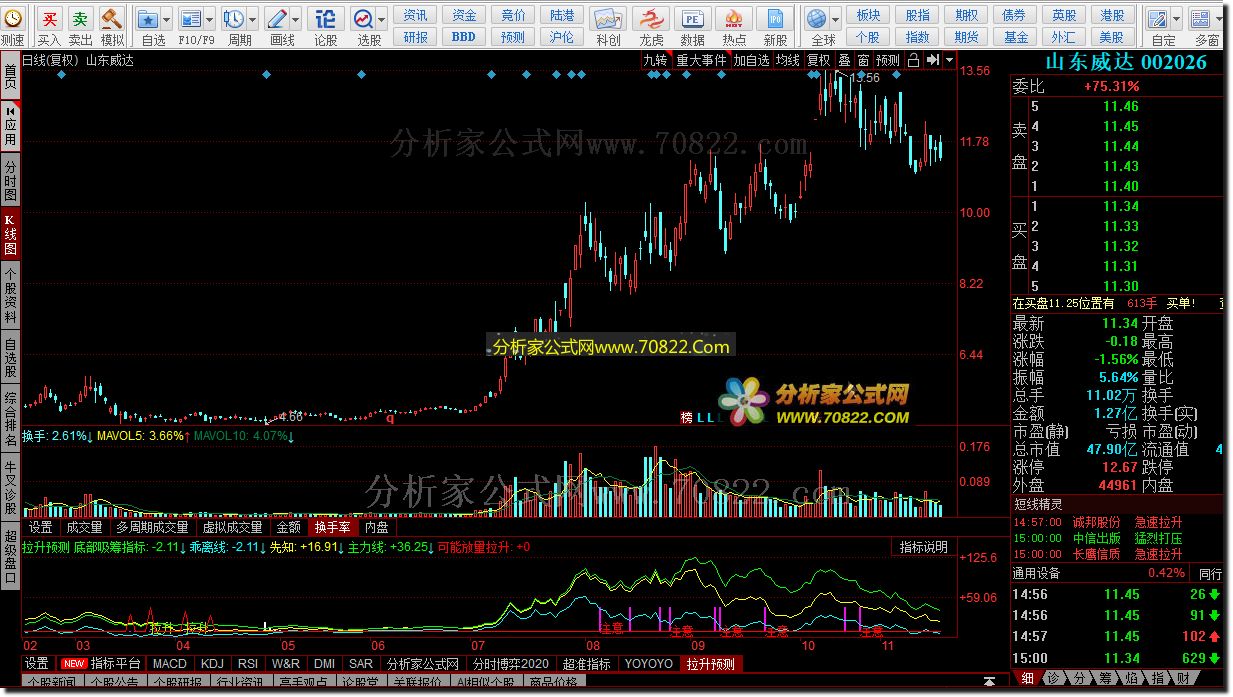The width and height of the screenshot is (1233, 697).
Task: Open the 新股 IPO icon
Action: point(775,19)
